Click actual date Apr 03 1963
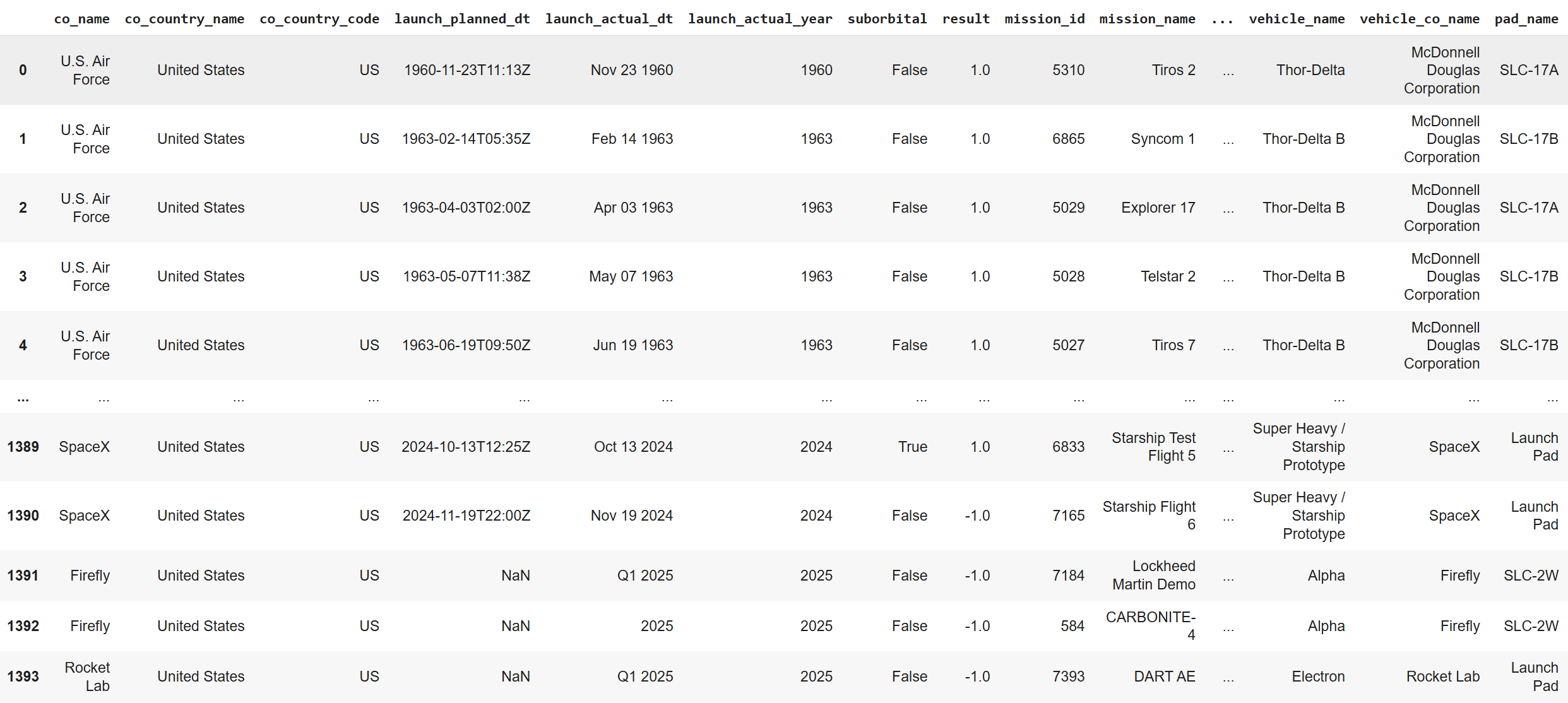 pyautogui.click(x=633, y=208)
